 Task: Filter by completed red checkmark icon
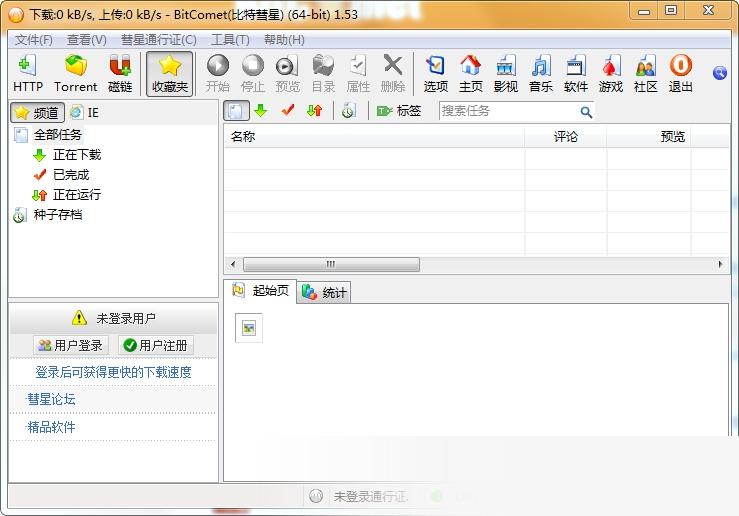288,111
